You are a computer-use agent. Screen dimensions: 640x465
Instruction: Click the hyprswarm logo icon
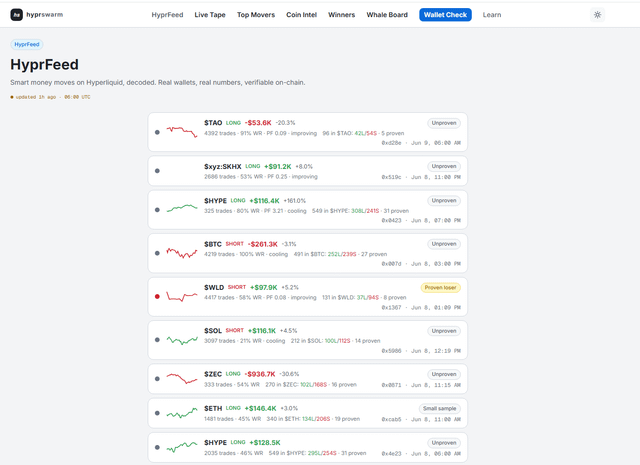click(x=16, y=15)
